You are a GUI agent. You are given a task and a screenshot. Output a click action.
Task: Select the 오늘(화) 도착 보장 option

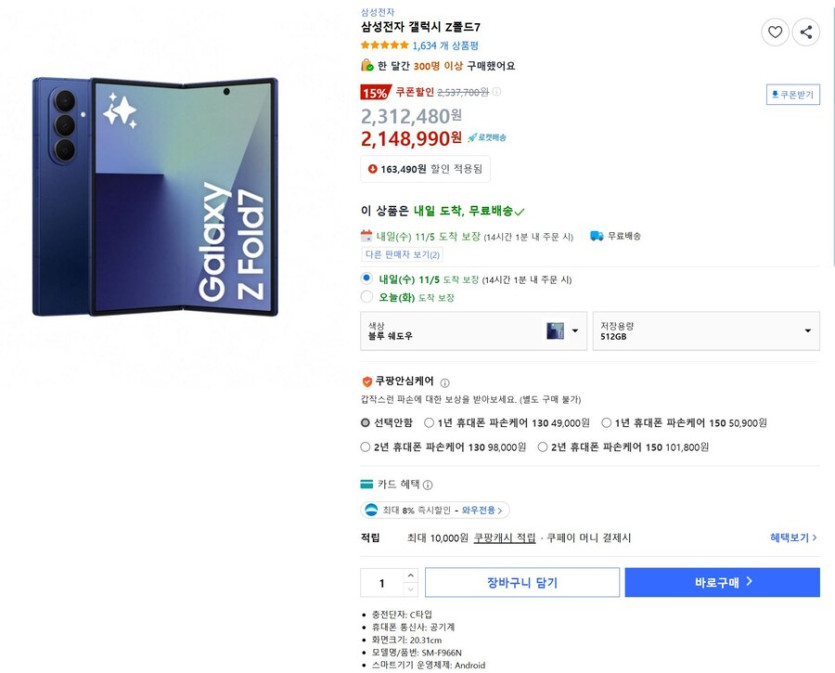click(364, 297)
